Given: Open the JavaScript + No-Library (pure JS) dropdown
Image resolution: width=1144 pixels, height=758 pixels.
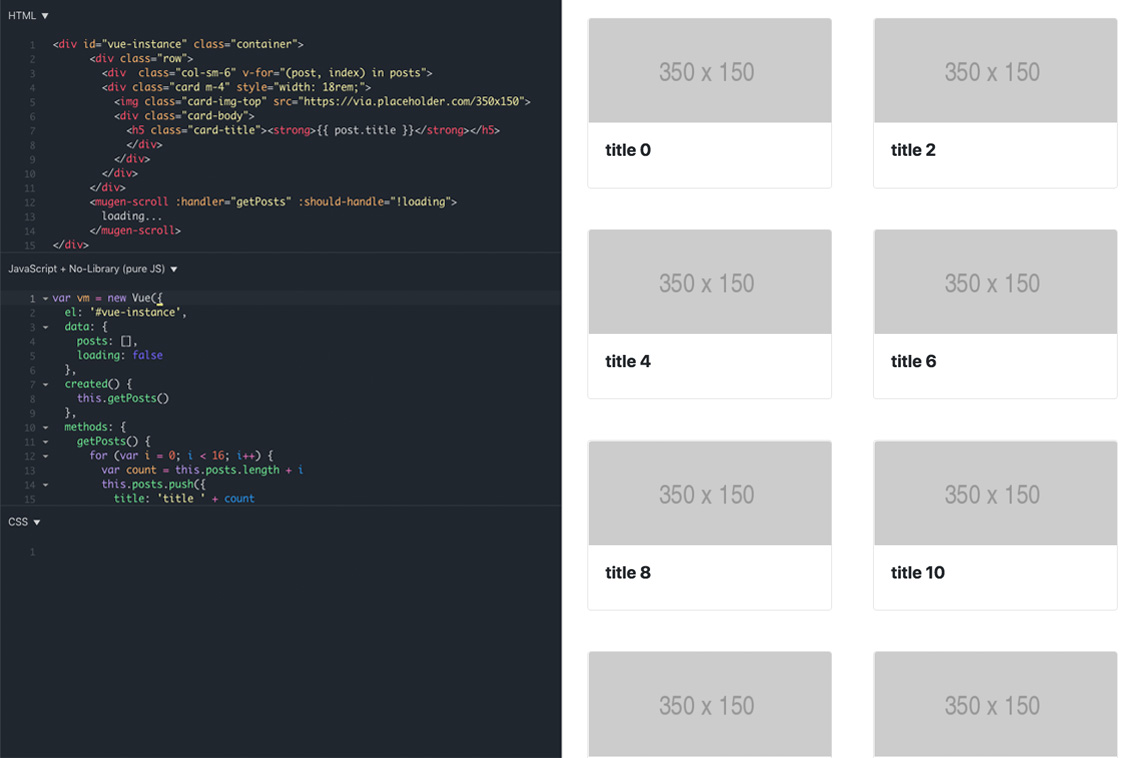Looking at the screenshot, I should 93,268.
